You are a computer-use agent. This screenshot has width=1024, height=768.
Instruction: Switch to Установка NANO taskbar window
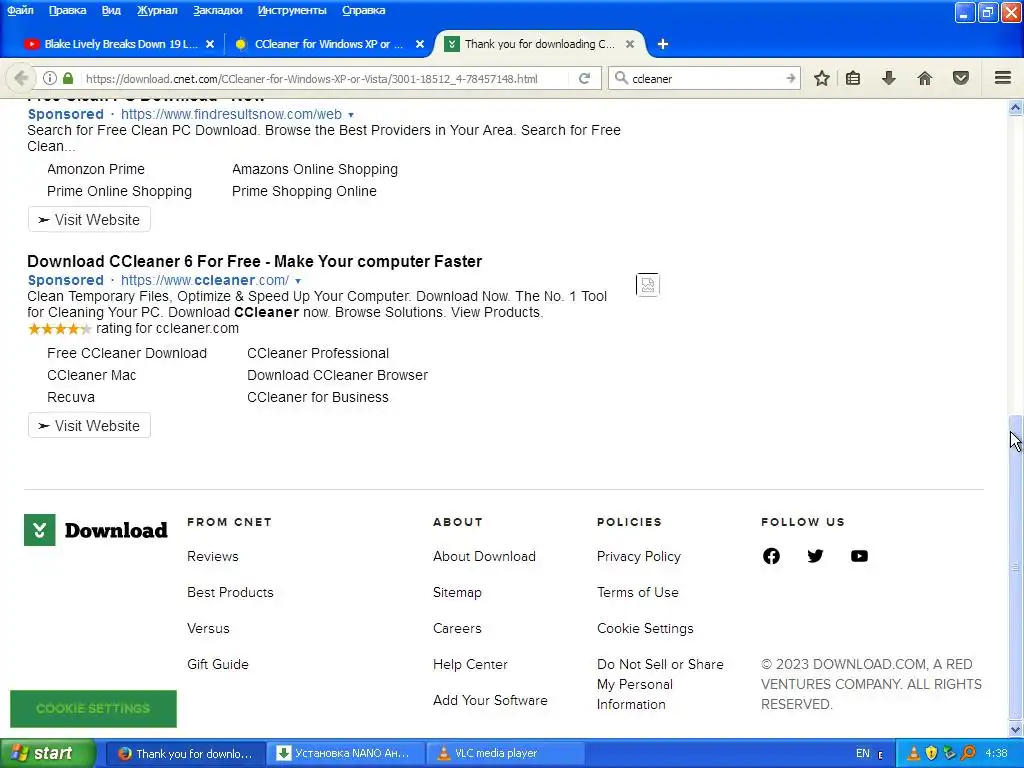[345, 754]
